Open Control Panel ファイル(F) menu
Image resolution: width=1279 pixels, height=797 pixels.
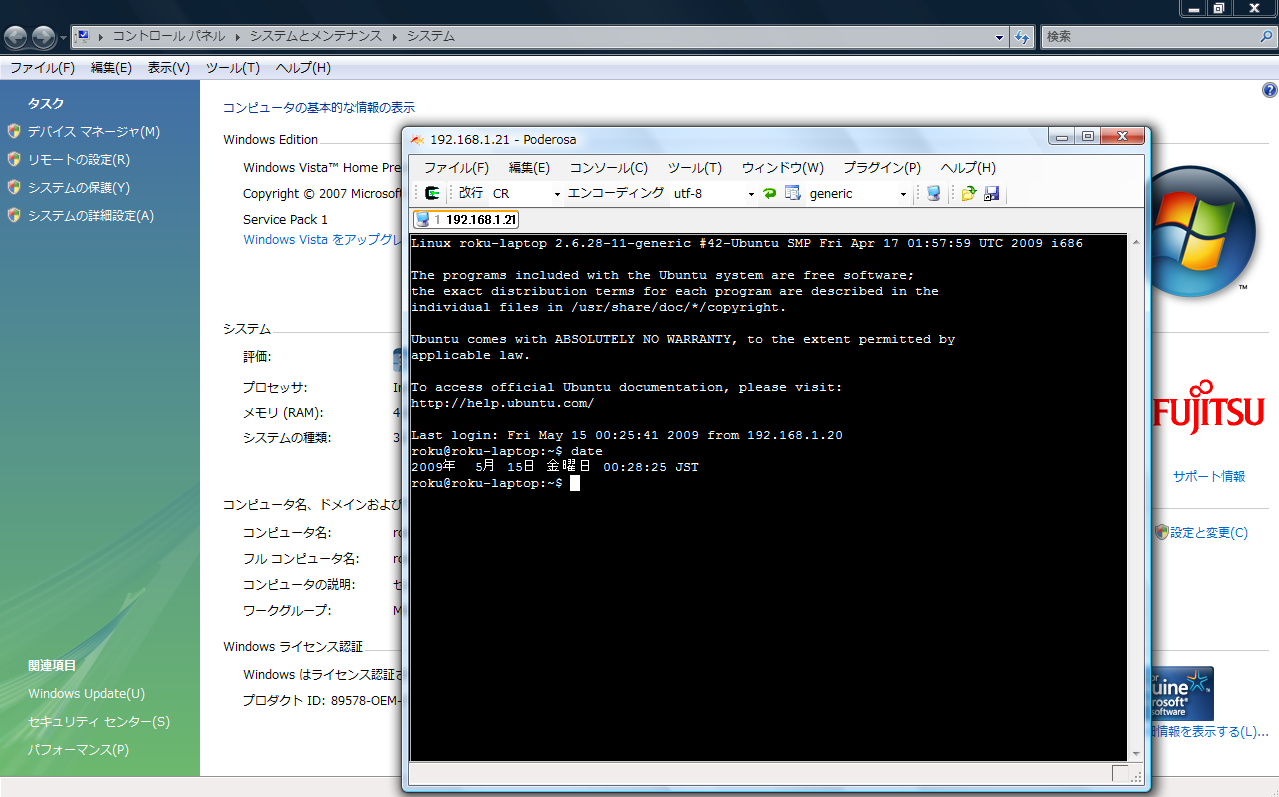42,68
